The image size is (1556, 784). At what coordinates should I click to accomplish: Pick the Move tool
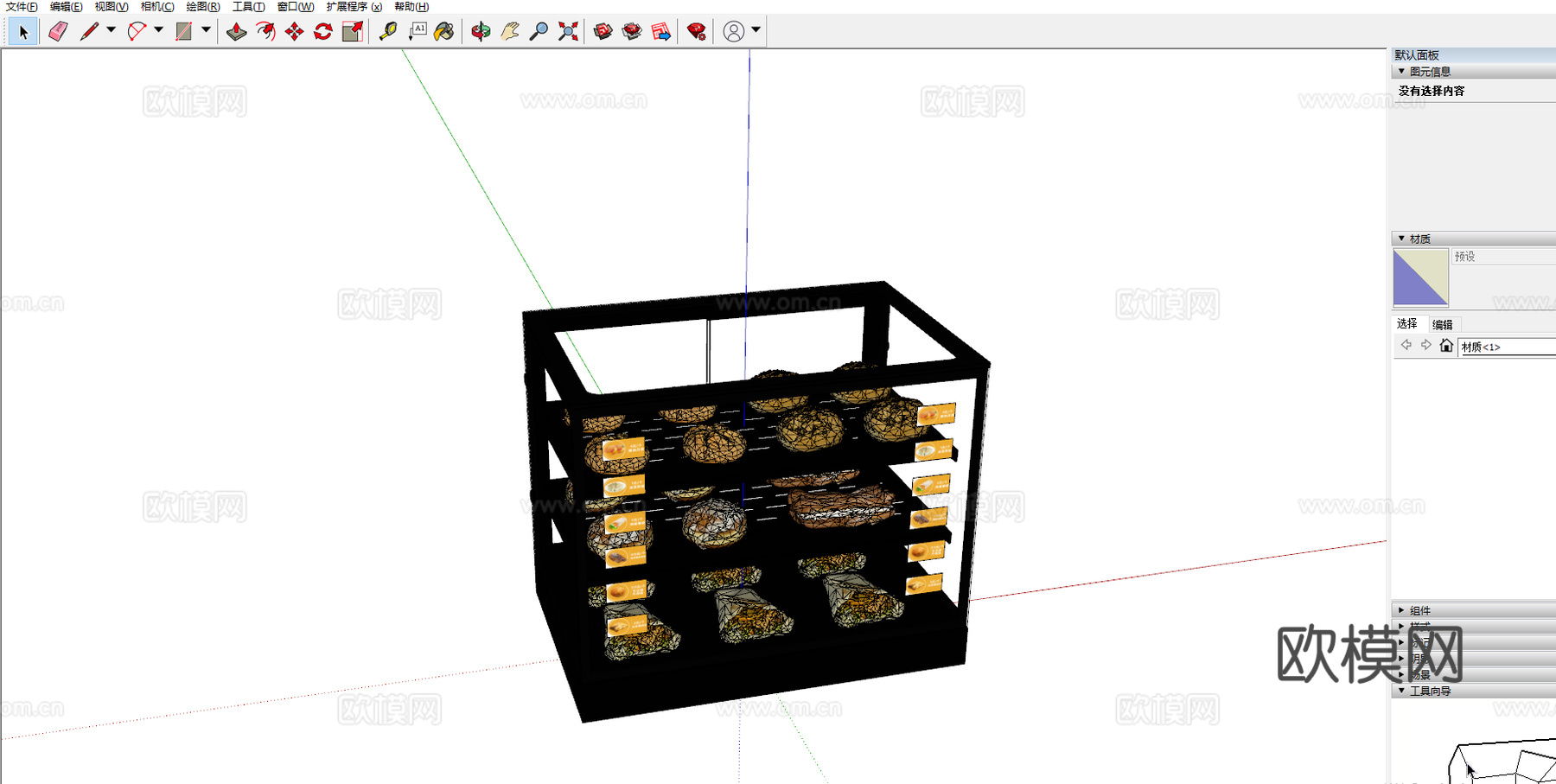pyautogui.click(x=294, y=32)
